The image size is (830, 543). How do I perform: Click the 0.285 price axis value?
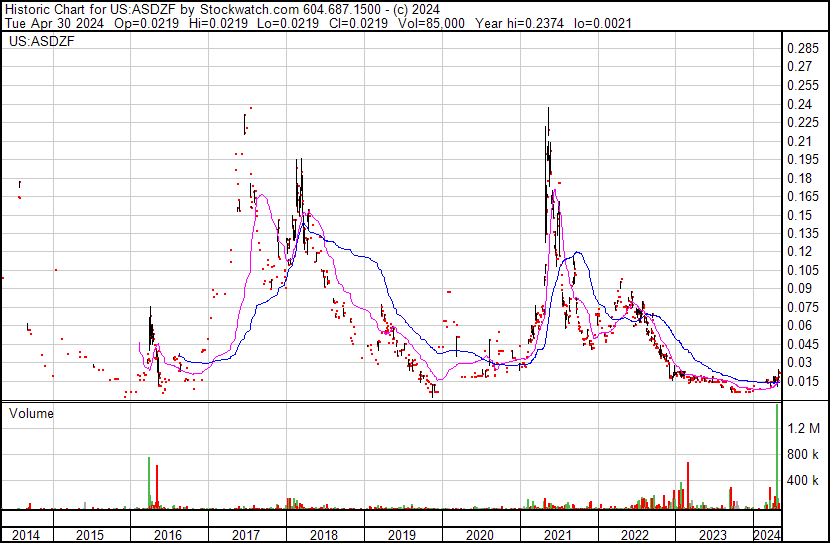(x=803, y=49)
